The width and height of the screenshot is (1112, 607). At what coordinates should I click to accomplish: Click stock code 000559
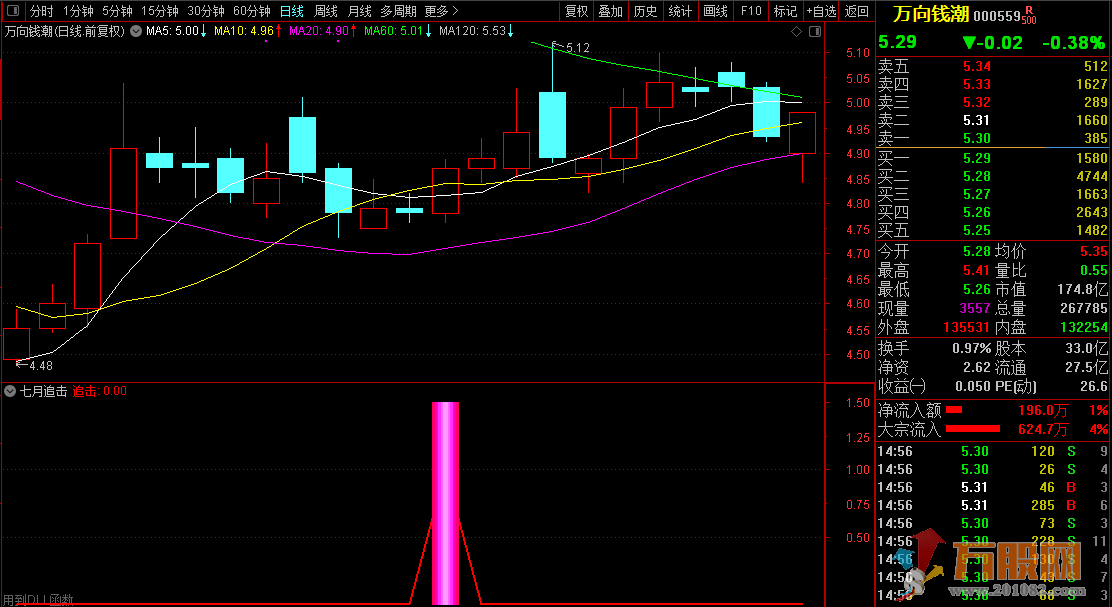[x=996, y=16]
